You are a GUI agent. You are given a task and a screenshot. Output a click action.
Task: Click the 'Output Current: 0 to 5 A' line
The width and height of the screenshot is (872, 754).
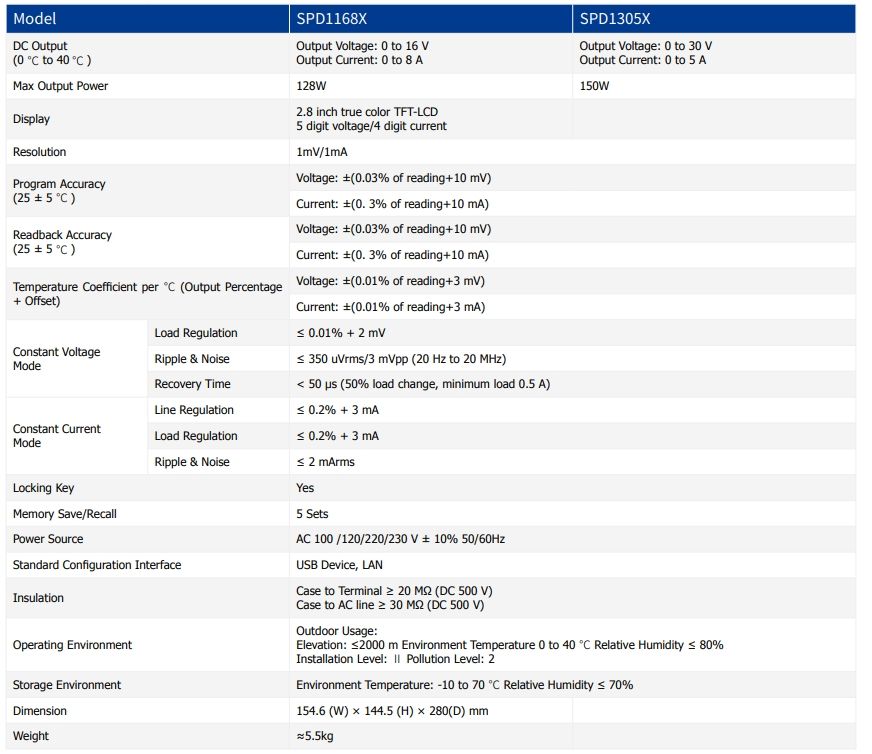642,60
